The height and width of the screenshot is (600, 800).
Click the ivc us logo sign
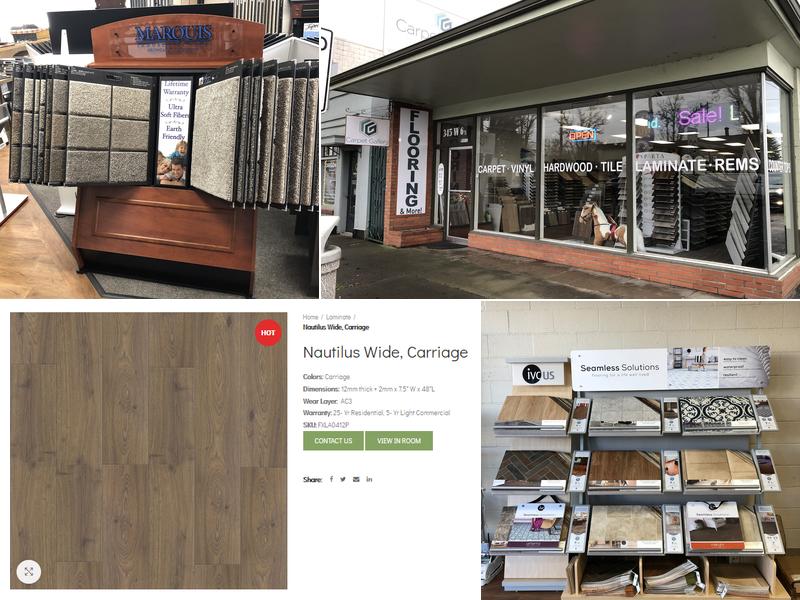(x=539, y=374)
